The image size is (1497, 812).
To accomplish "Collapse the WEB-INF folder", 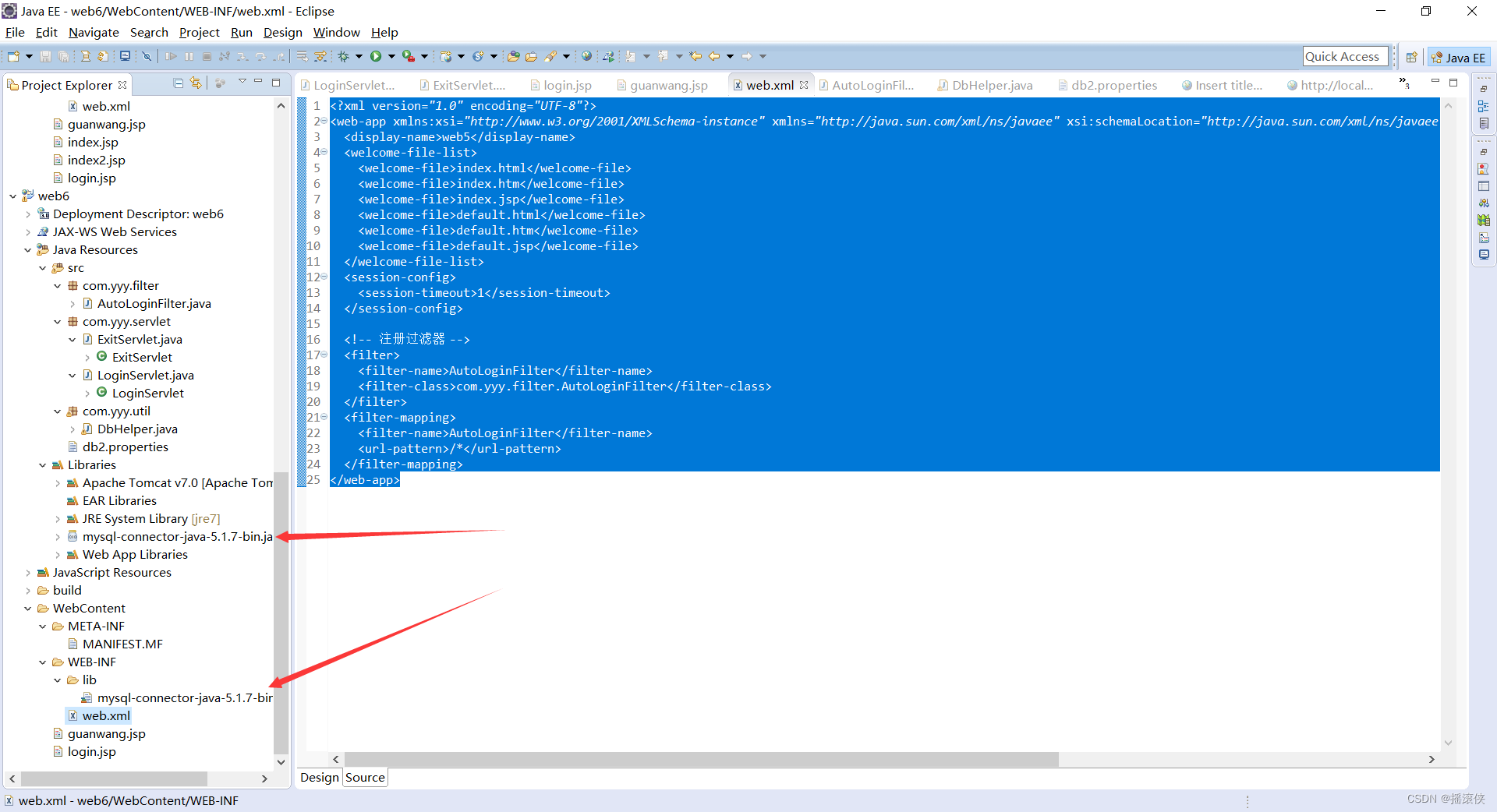I will point(43,662).
